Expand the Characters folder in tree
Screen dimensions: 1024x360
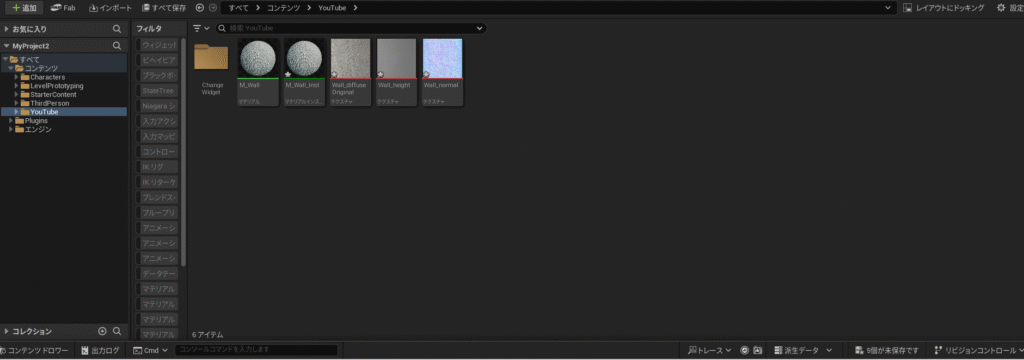(x=16, y=77)
